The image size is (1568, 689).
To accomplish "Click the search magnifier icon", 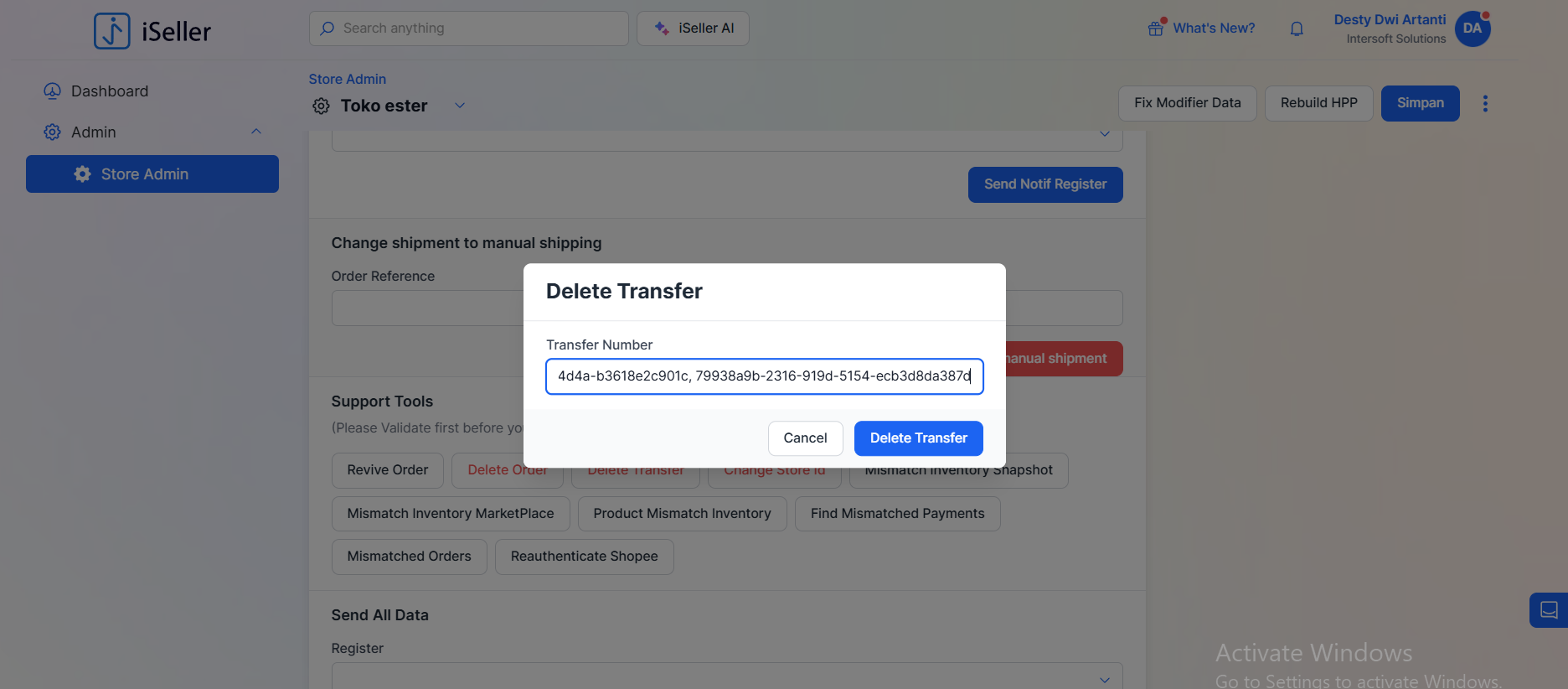I will [328, 28].
